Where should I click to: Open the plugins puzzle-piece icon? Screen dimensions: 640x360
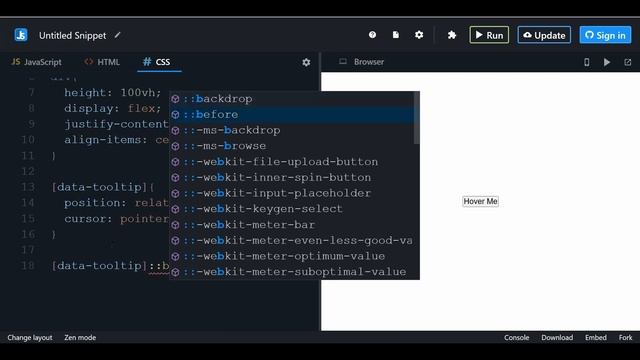coord(452,35)
